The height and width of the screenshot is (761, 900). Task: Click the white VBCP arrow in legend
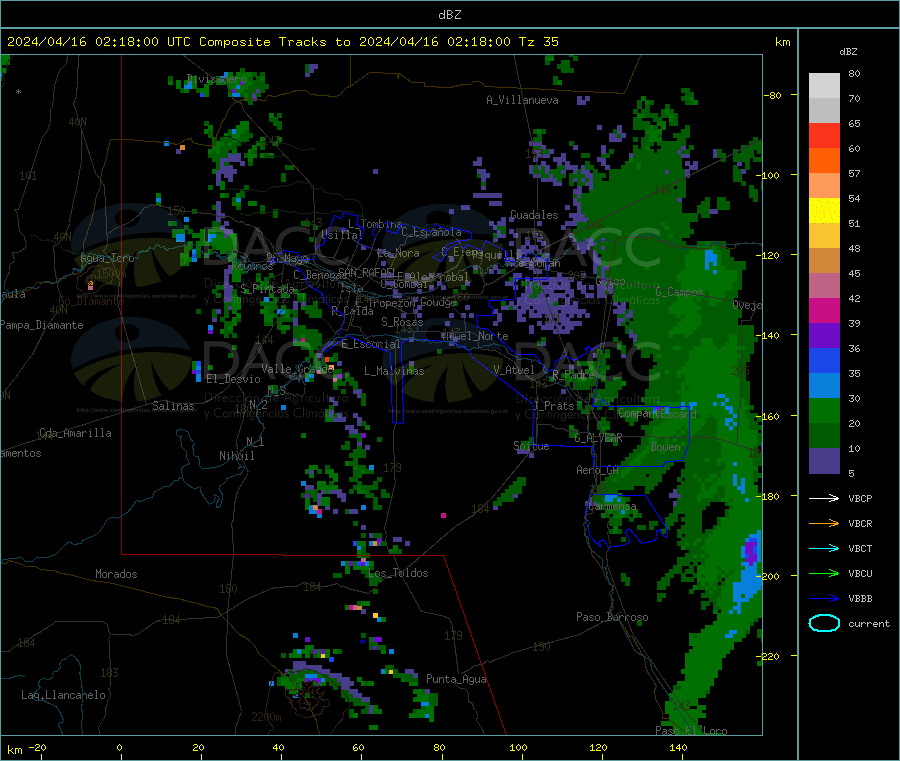(824, 498)
